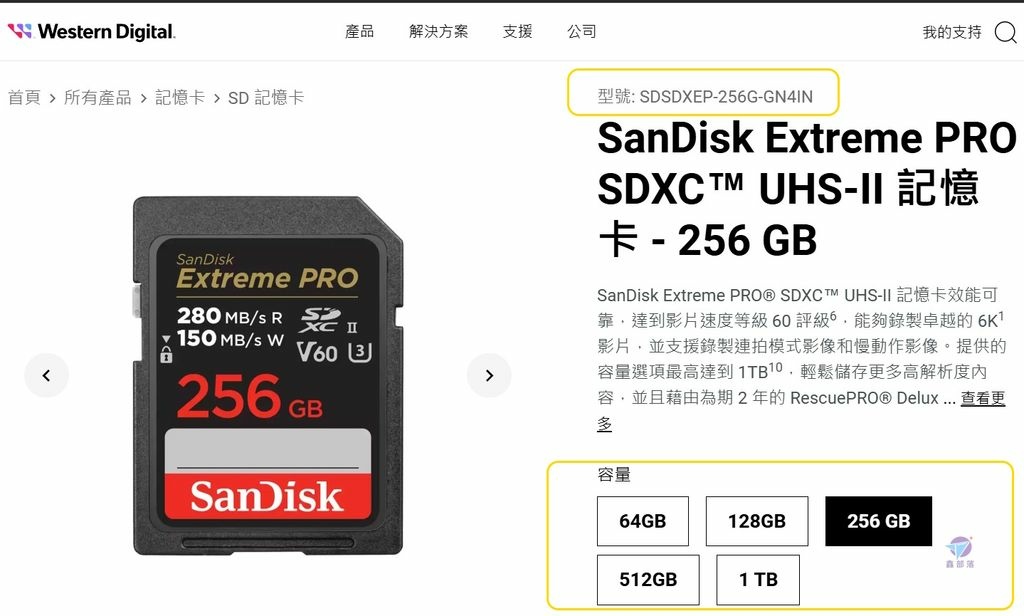1024x616 pixels.
Task: Open 所有產品 breadcrumb link
Action: point(97,98)
